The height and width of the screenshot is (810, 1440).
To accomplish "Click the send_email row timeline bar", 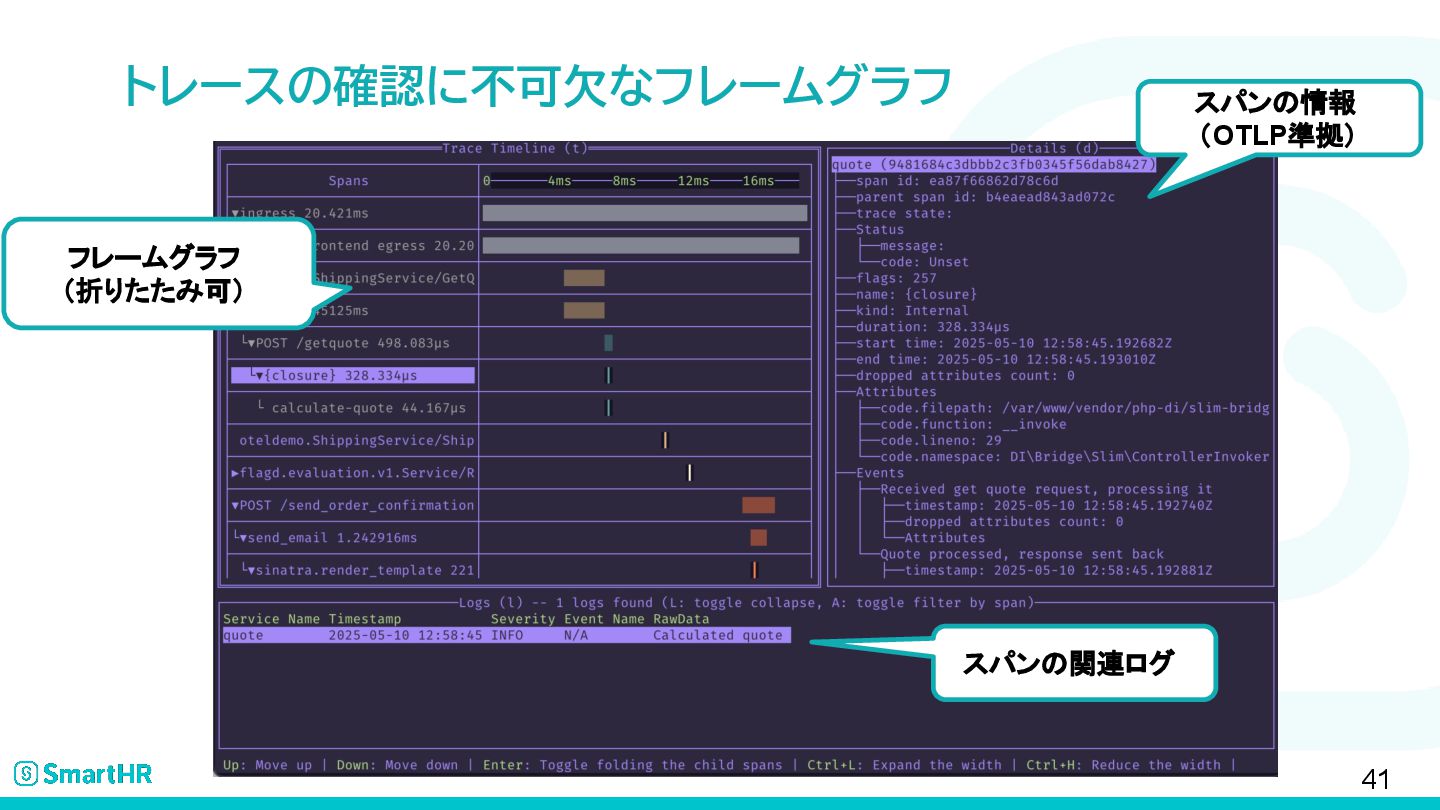I will [758, 538].
